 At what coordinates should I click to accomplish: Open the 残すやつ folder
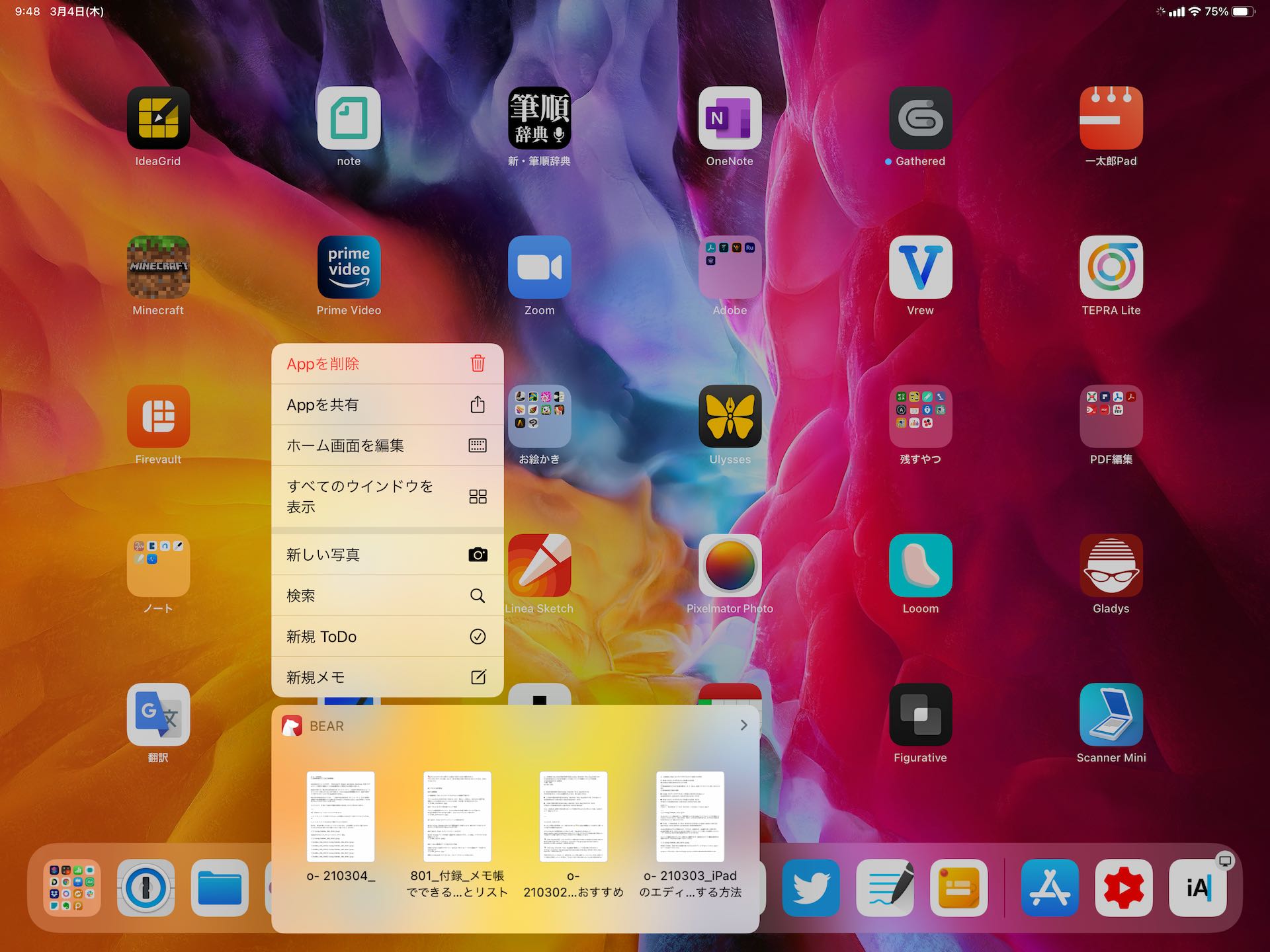point(920,416)
